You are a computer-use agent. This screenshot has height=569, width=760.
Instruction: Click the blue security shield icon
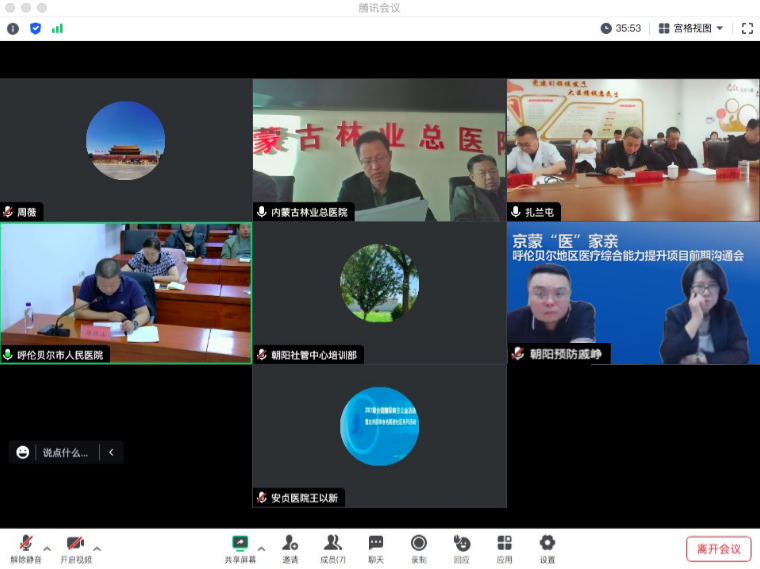(35, 29)
